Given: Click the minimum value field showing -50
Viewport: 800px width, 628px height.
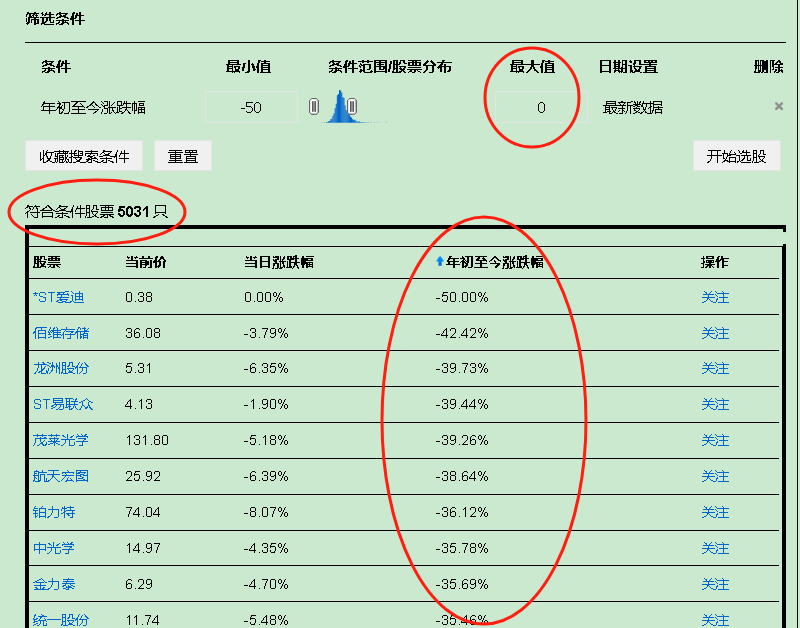Looking at the screenshot, I should tap(251, 107).
